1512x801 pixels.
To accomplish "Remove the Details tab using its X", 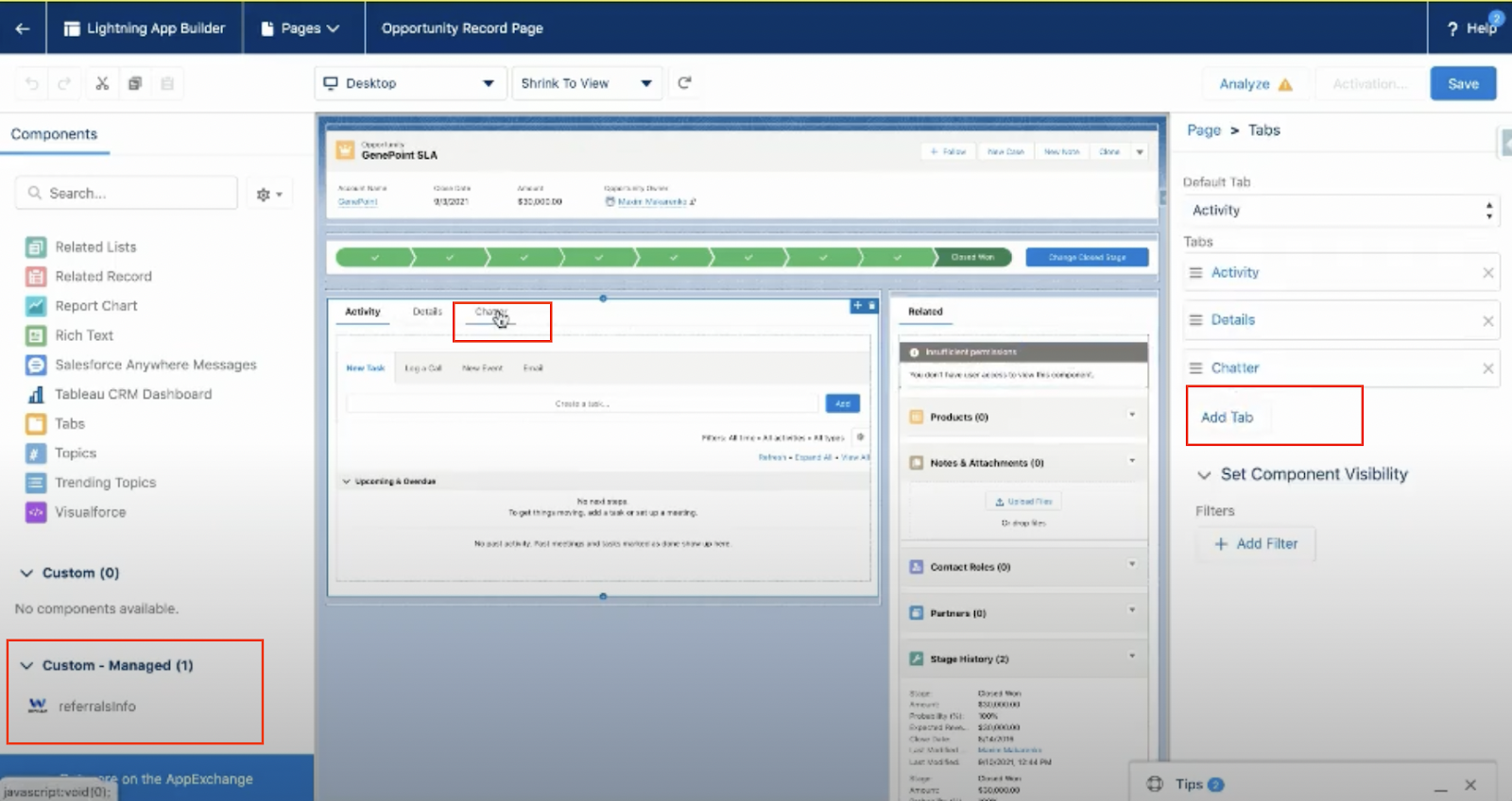I will pyautogui.click(x=1488, y=321).
